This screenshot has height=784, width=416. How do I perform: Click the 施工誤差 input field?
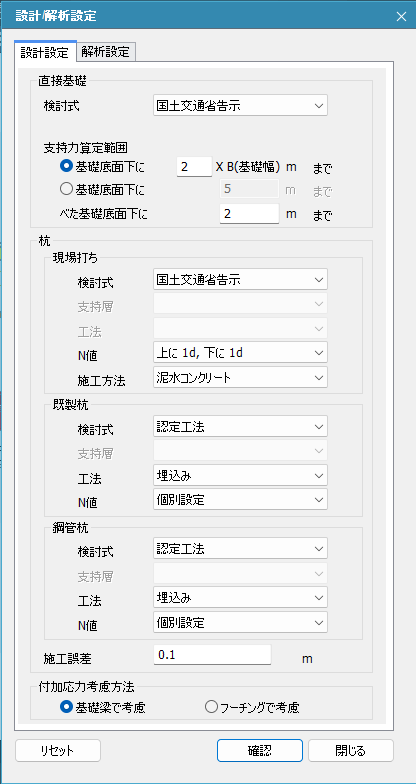212,655
